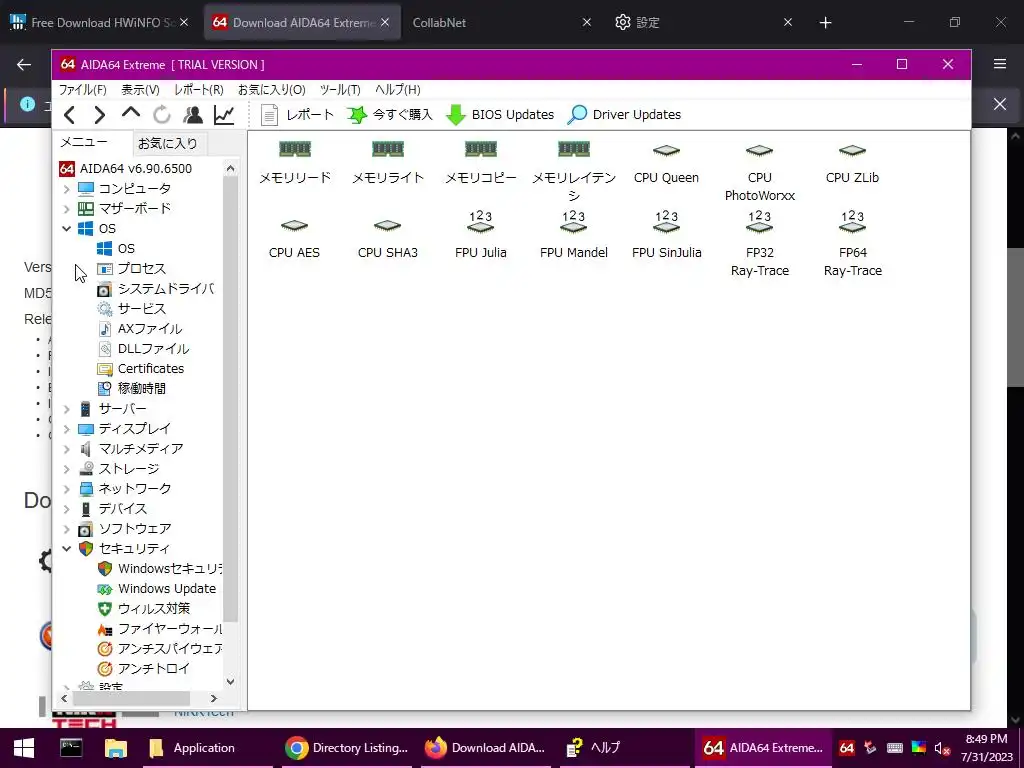Go forward with AIDA64 toolbar right arrow
Image resolution: width=1024 pixels, height=768 pixels.
(x=99, y=115)
